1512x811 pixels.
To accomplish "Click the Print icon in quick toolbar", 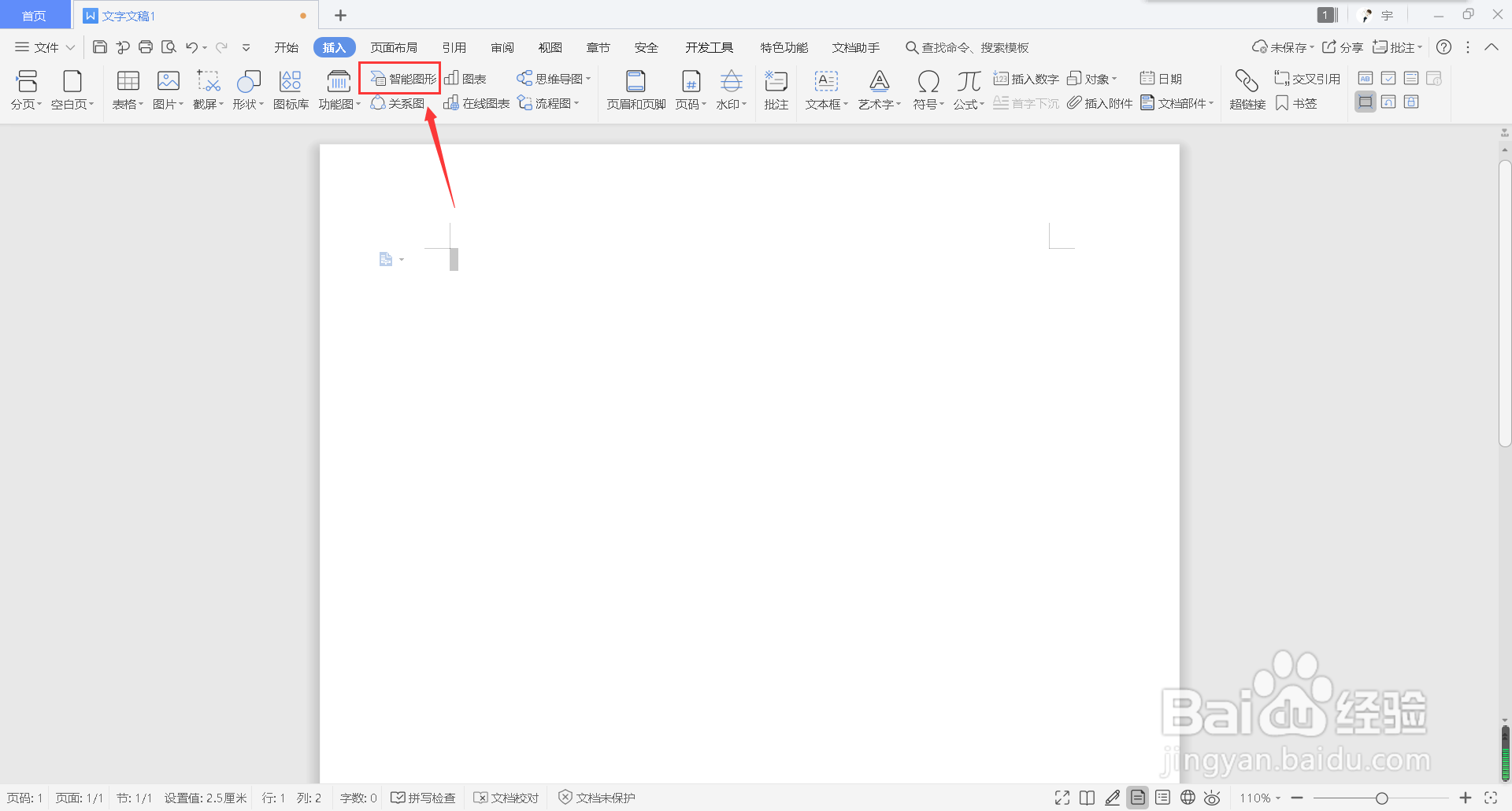I will [x=146, y=47].
